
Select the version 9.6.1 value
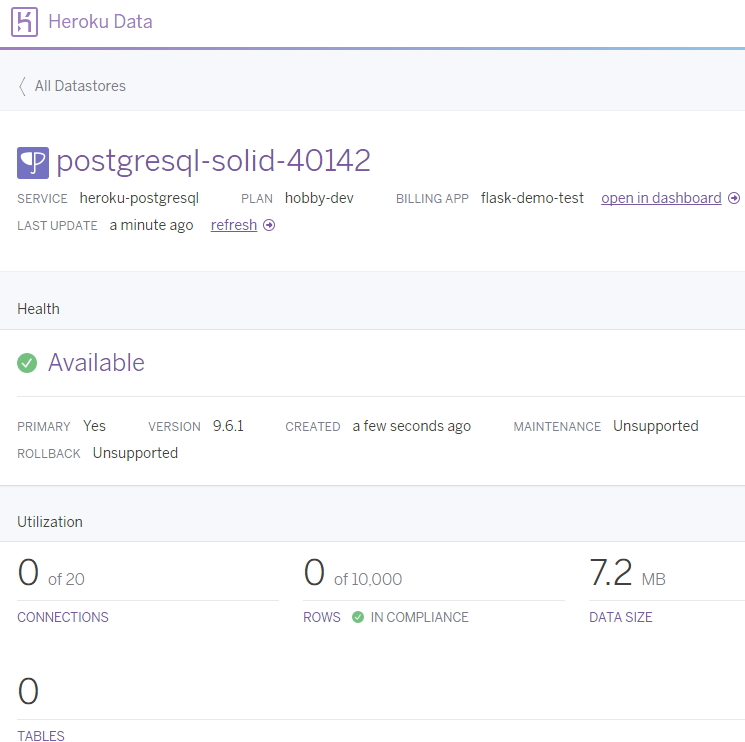pos(228,426)
